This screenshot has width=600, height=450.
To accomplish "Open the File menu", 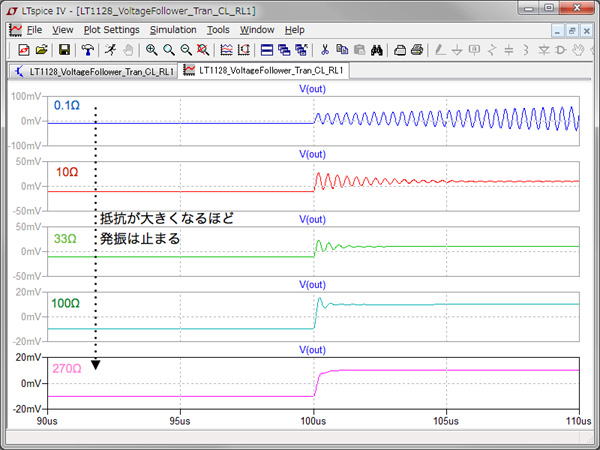I will point(34,30).
